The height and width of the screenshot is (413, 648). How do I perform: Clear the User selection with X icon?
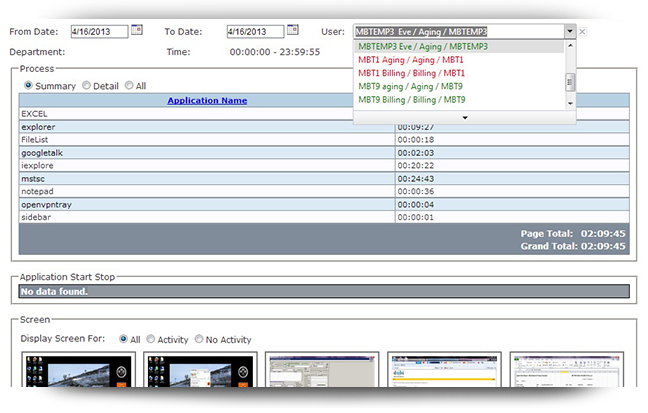582,32
